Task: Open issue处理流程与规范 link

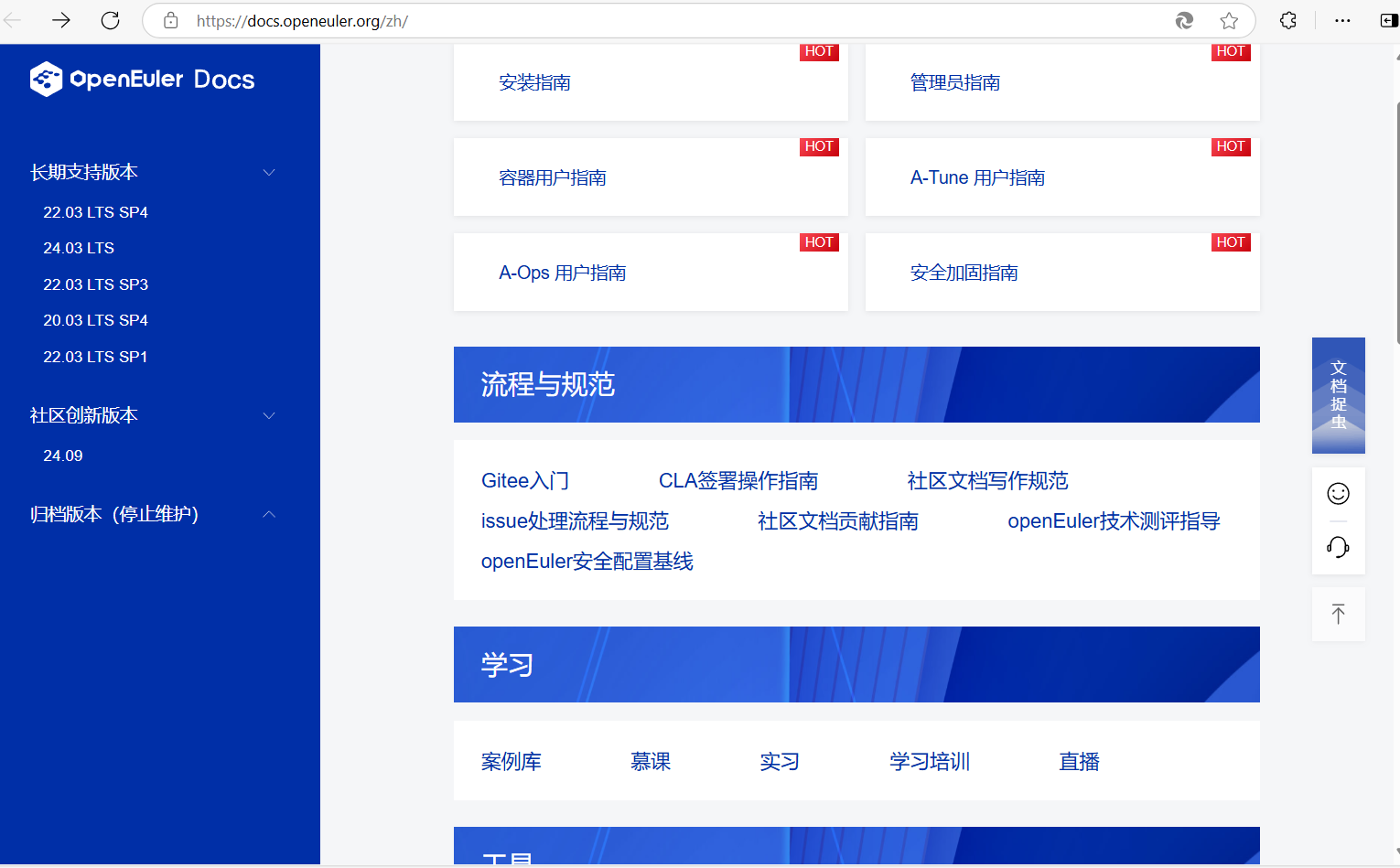Action: 575,521
